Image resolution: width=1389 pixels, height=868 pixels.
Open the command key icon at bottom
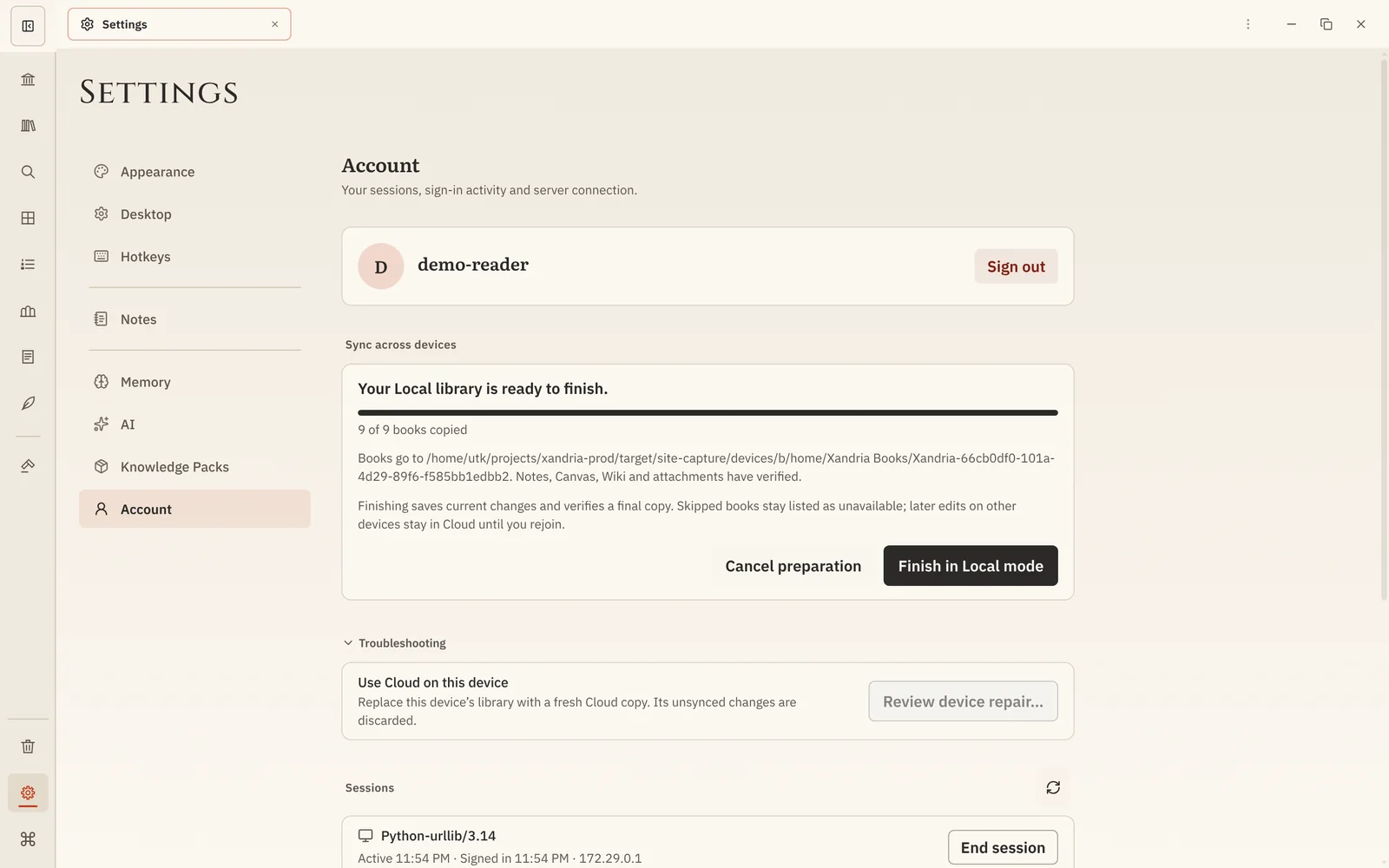(x=28, y=839)
